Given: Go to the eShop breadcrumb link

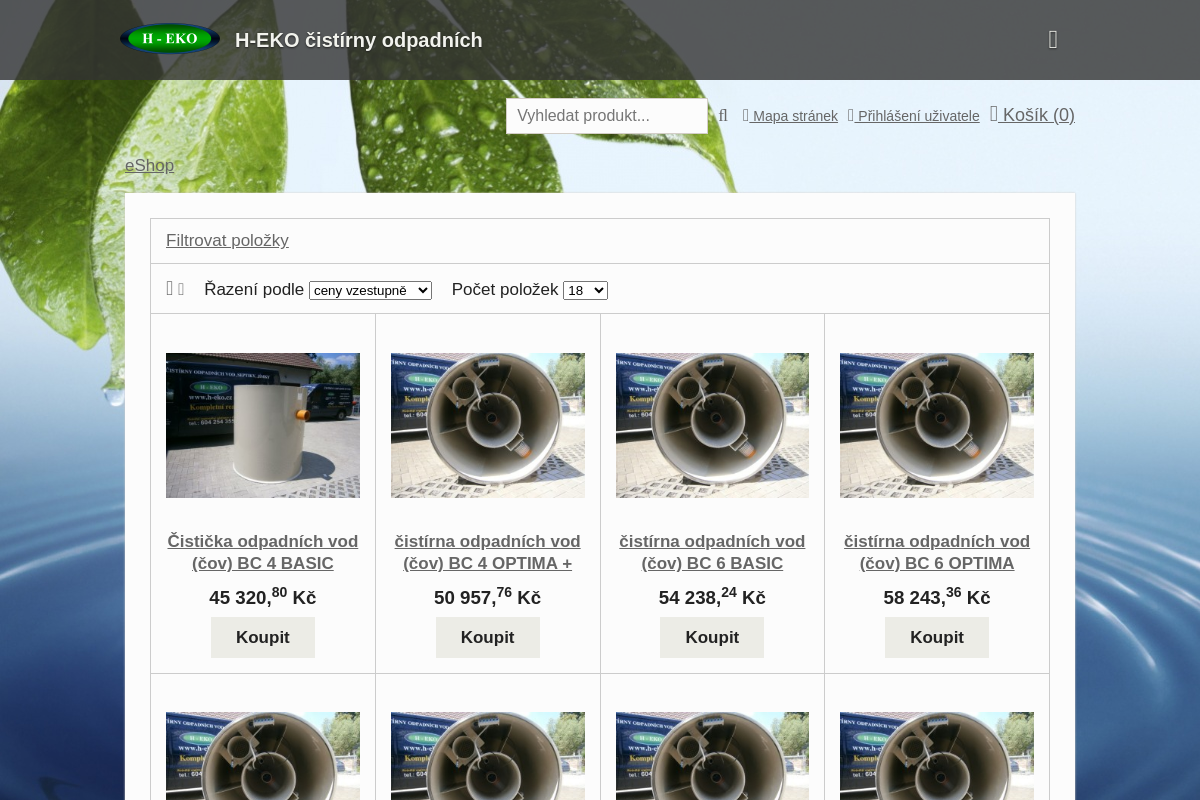Looking at the screenshot, I should pyautogui.click(x=149, y=165).
